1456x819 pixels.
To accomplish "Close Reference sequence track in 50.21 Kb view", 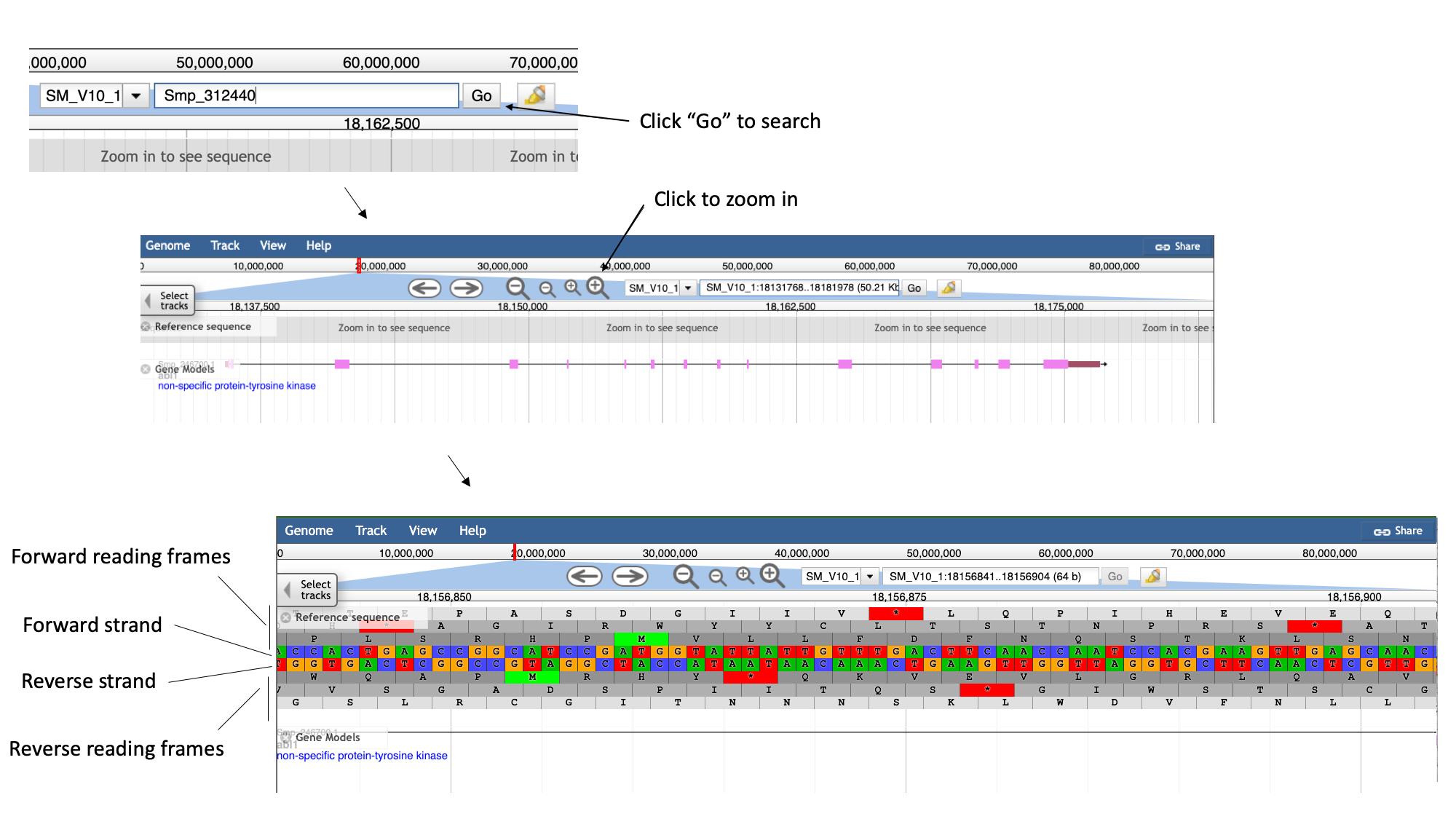I will click(x=146, y=326).
